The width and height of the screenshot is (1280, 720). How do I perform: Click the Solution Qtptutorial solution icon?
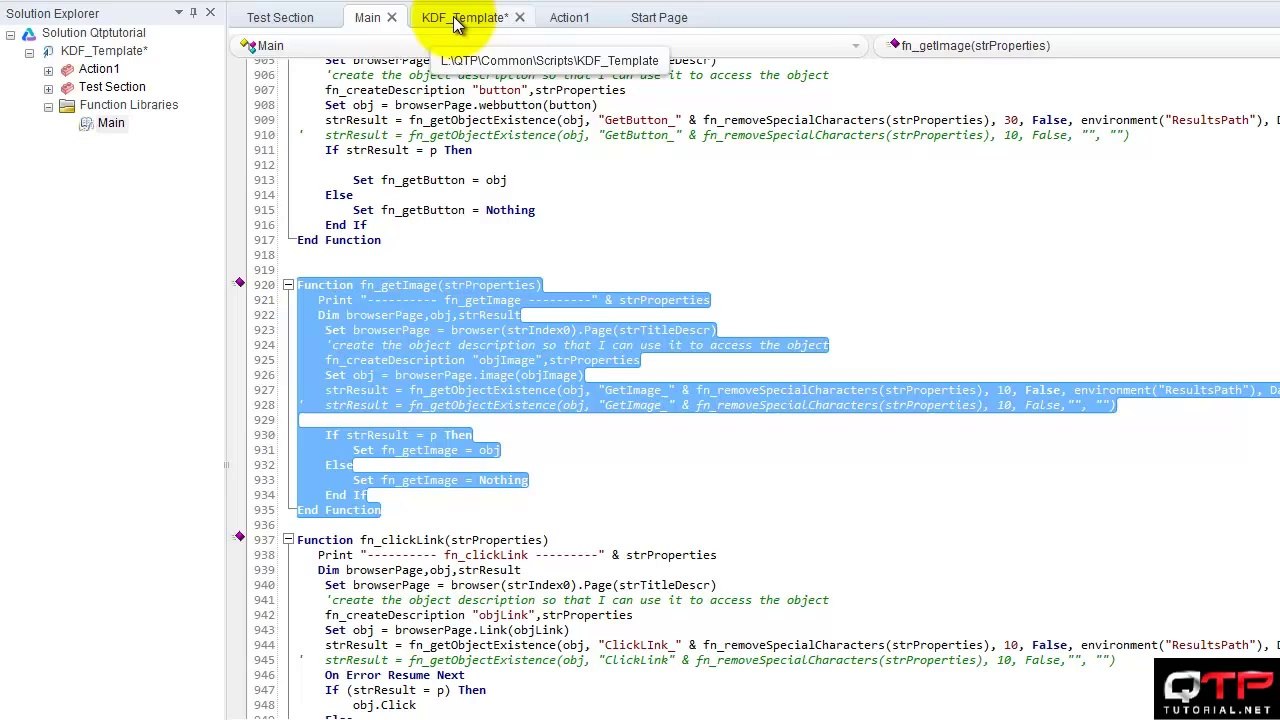[x=28, y=33]
